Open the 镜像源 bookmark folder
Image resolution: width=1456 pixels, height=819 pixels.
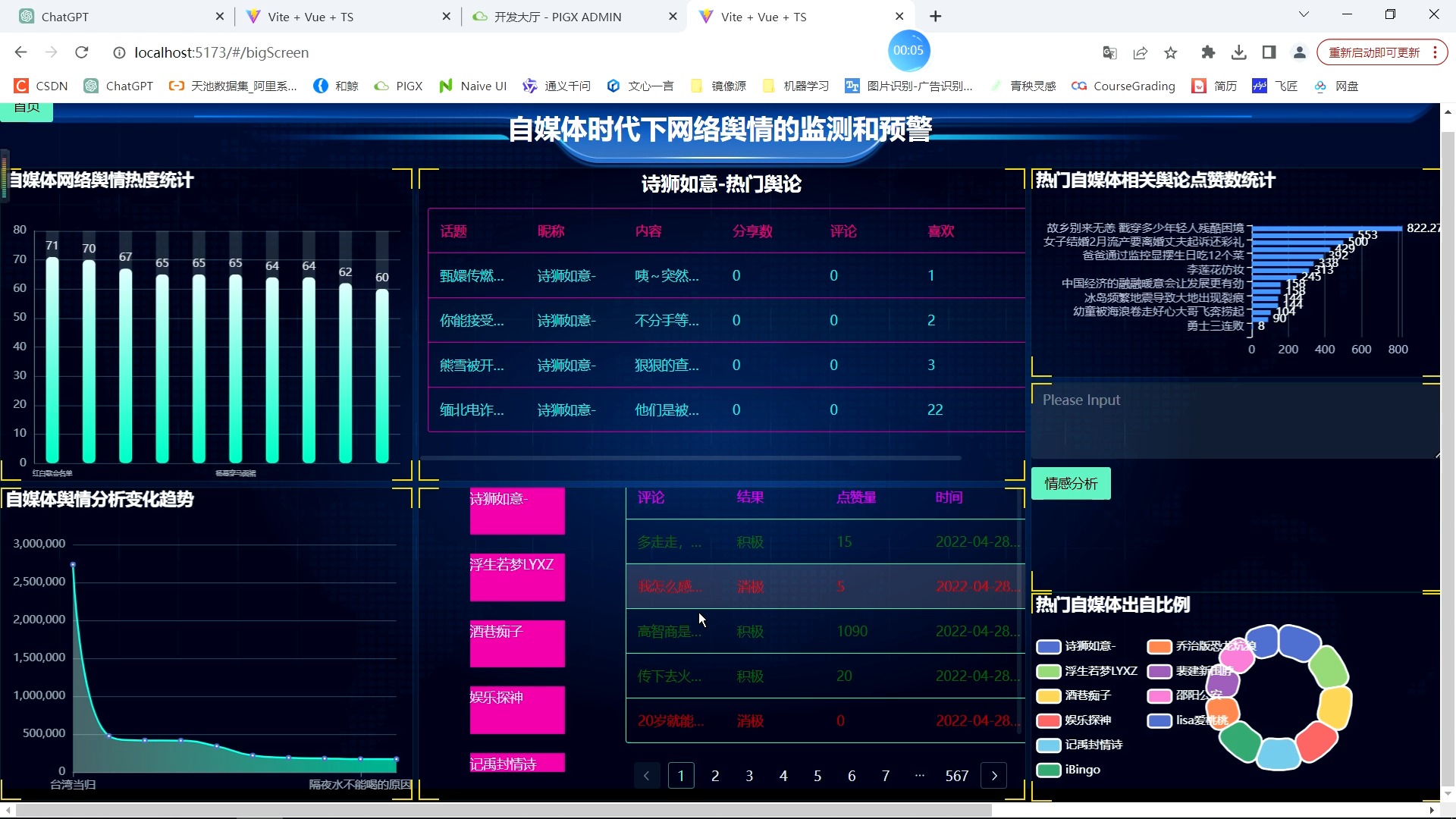coord(719,86)
